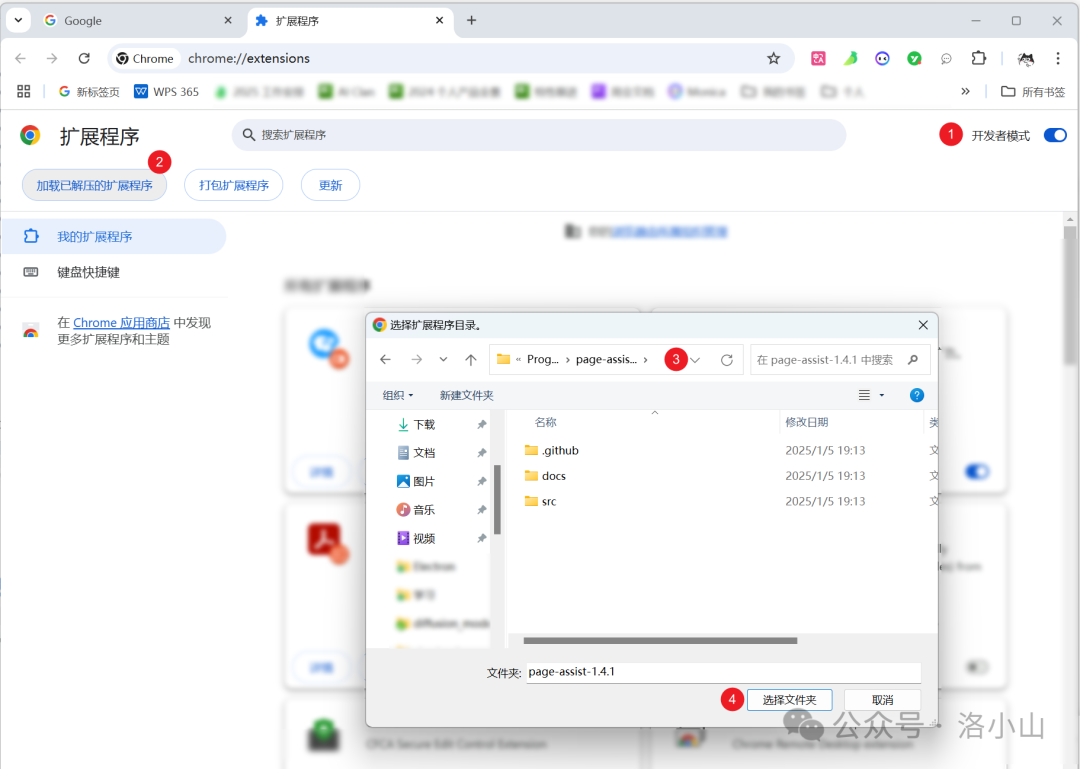Click the address bar URL chrome://extensions
The width and height of the screenshot is (1080, 769).
pos(249,59)
